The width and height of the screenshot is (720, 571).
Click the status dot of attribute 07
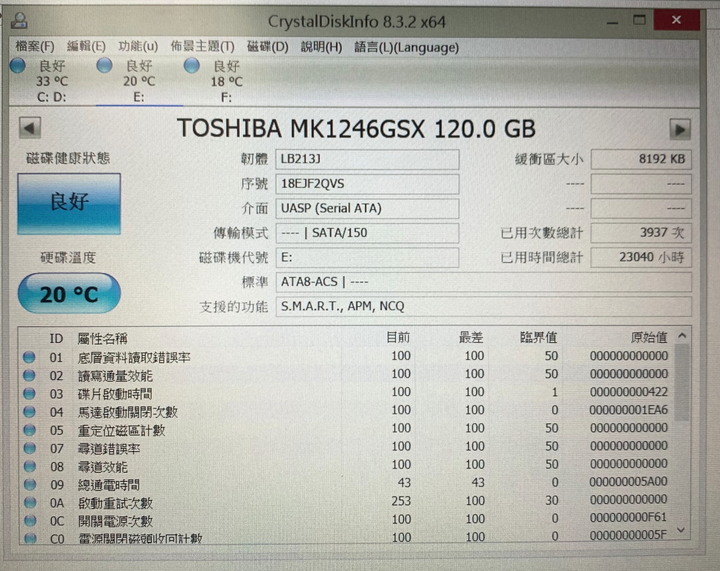(29, 448)
